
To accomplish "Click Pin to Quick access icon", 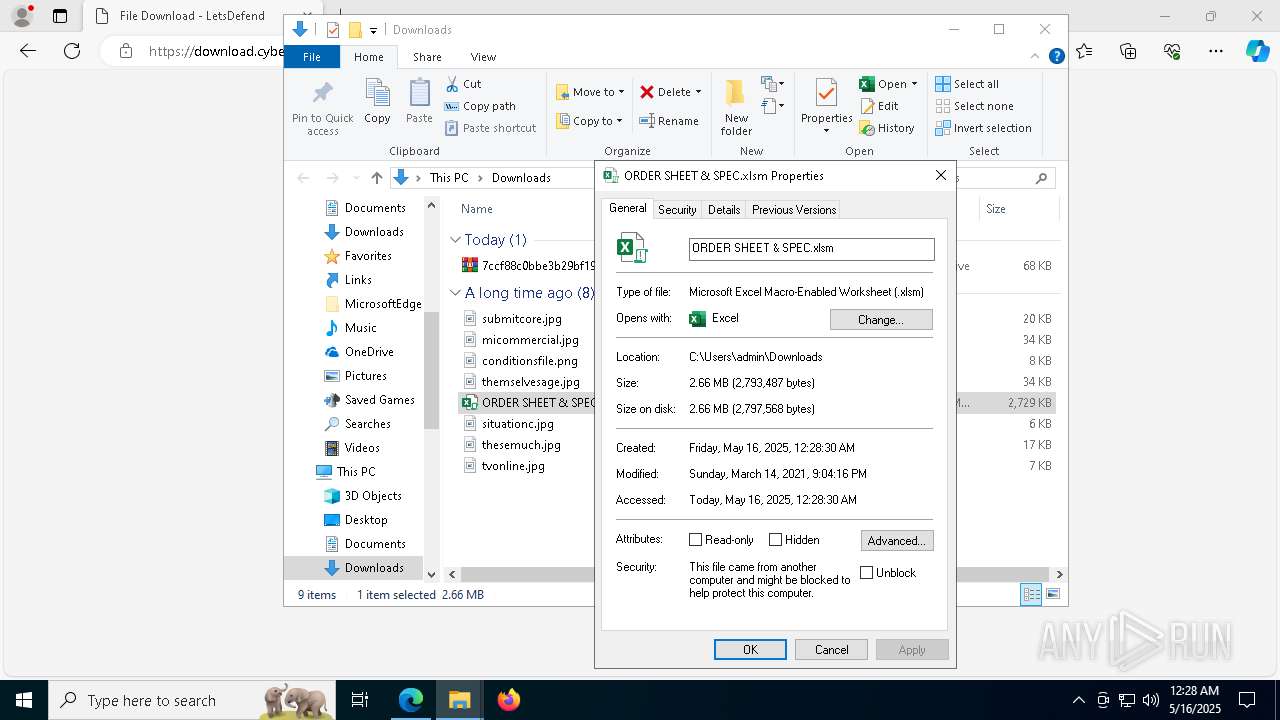I will (322, 94).
